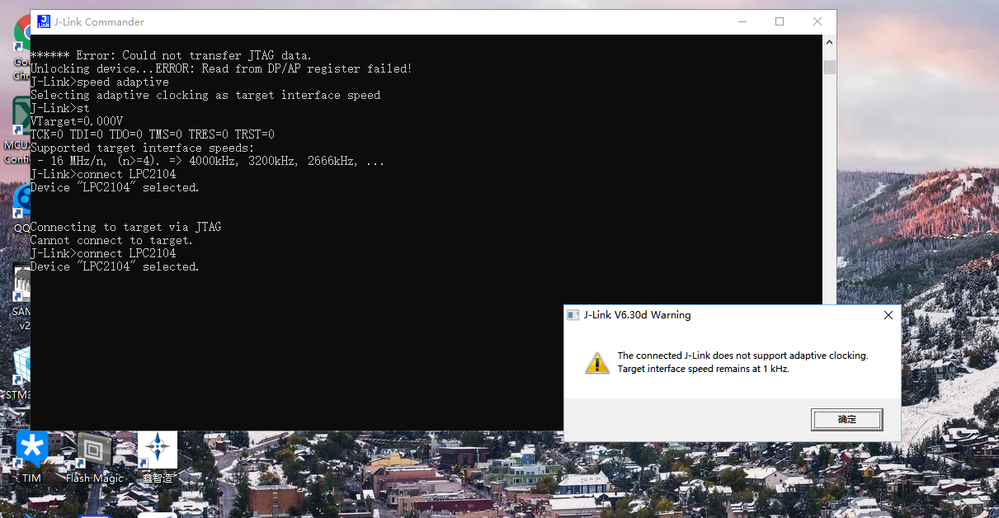Click the J-Link Commander vertical scrollbar thumb
This screenshot has width=999, height=518.
[829, 67]
